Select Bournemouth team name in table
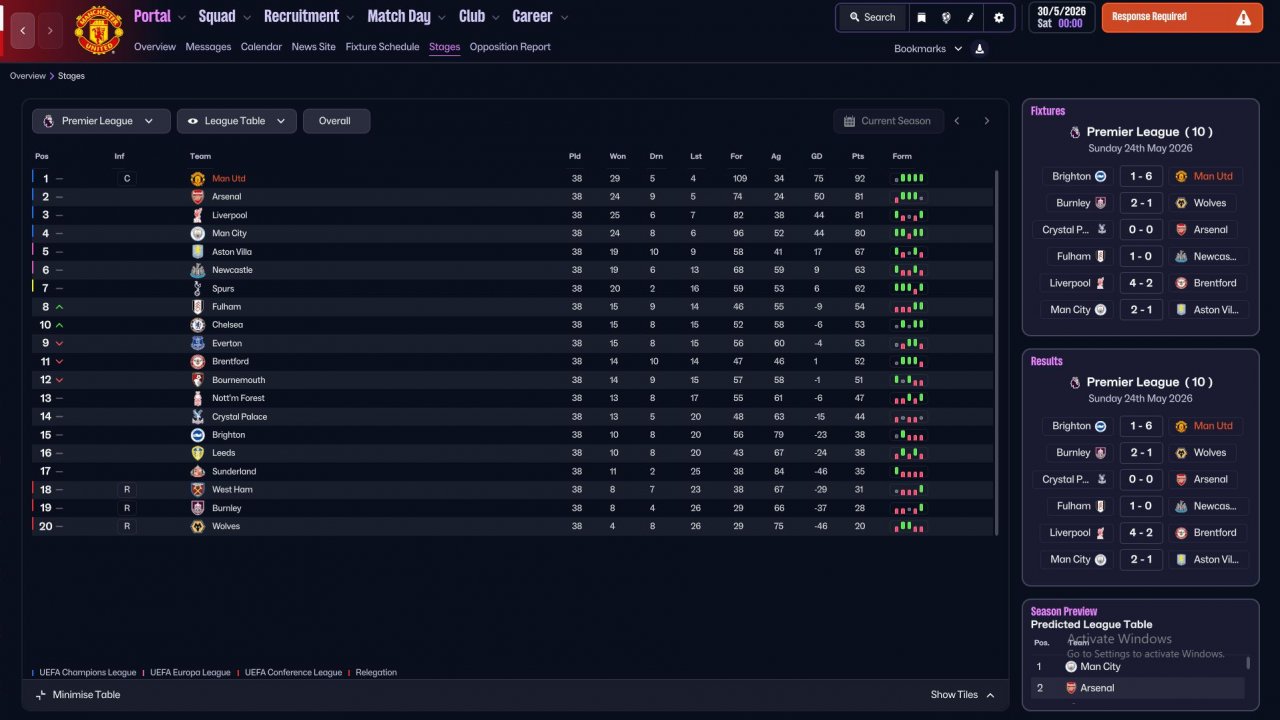 (x=238, y=380)
